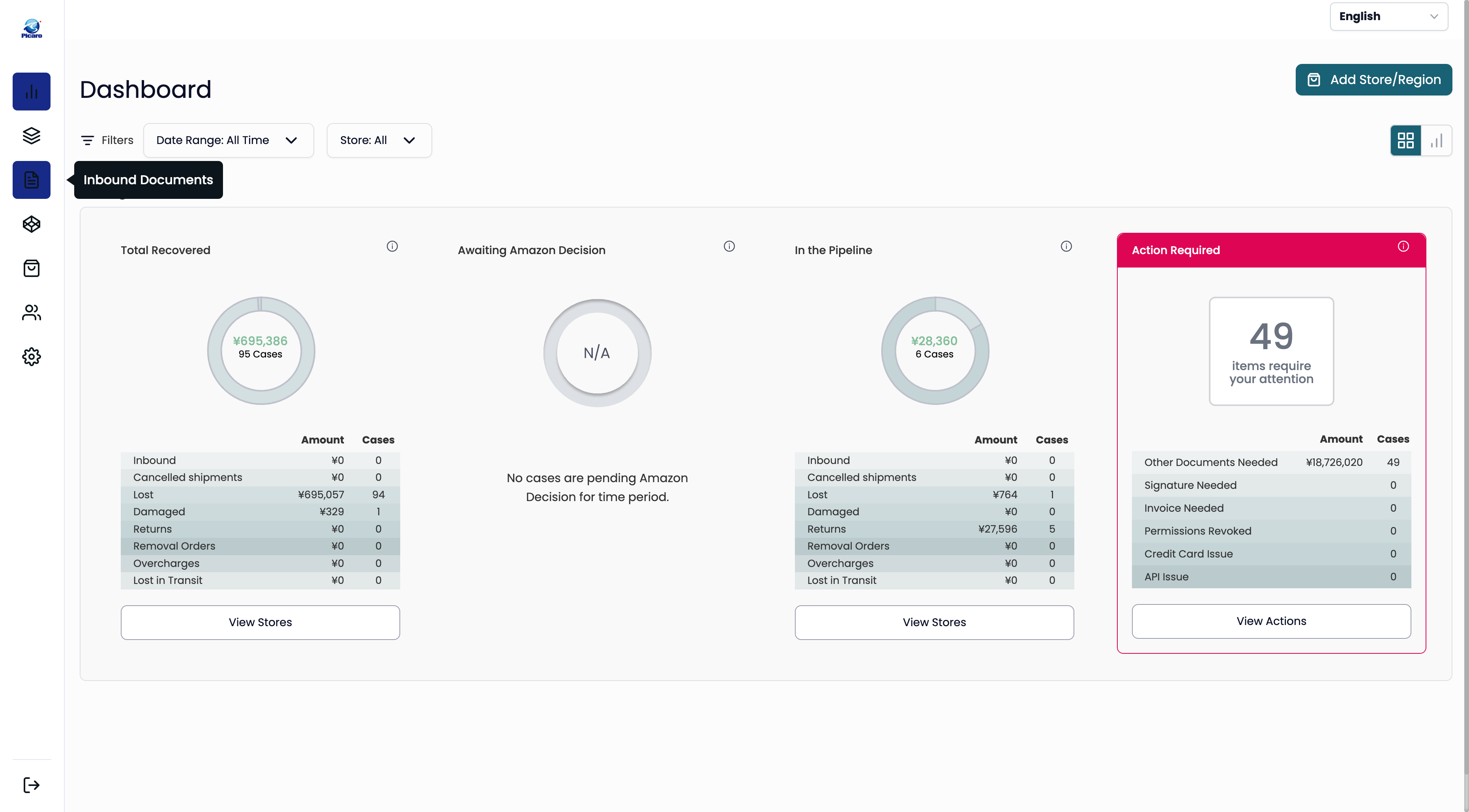Switch to bar chart view
Screen dimensions: 1469x812
(x=1437, y=140)
